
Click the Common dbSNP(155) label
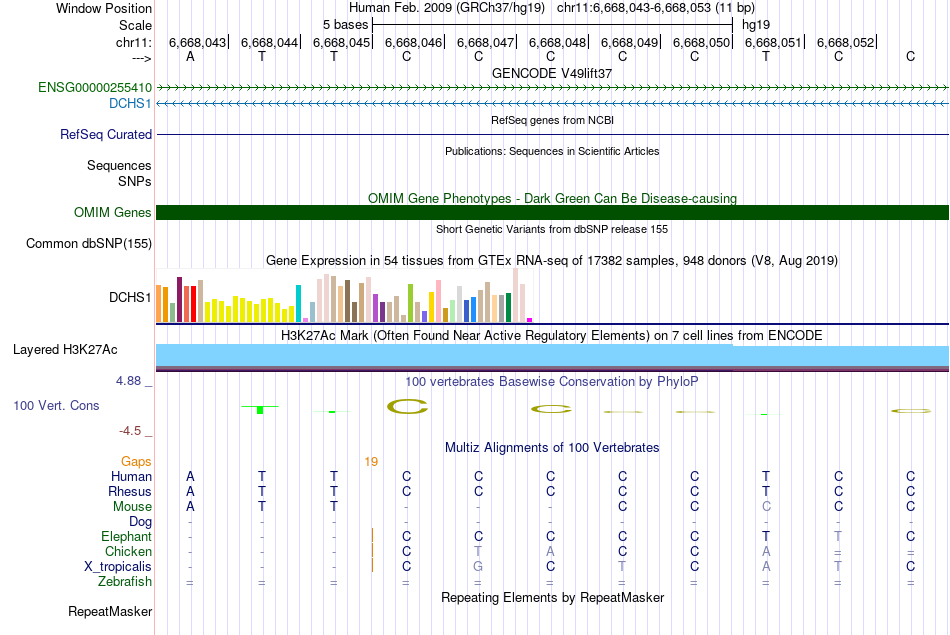[x=89, y=244]
